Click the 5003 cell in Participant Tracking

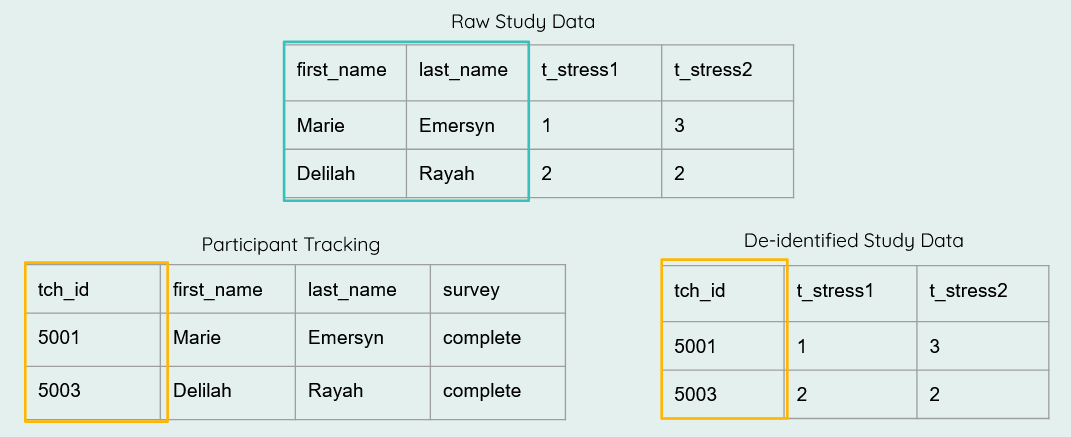click(x=94, y=393)
